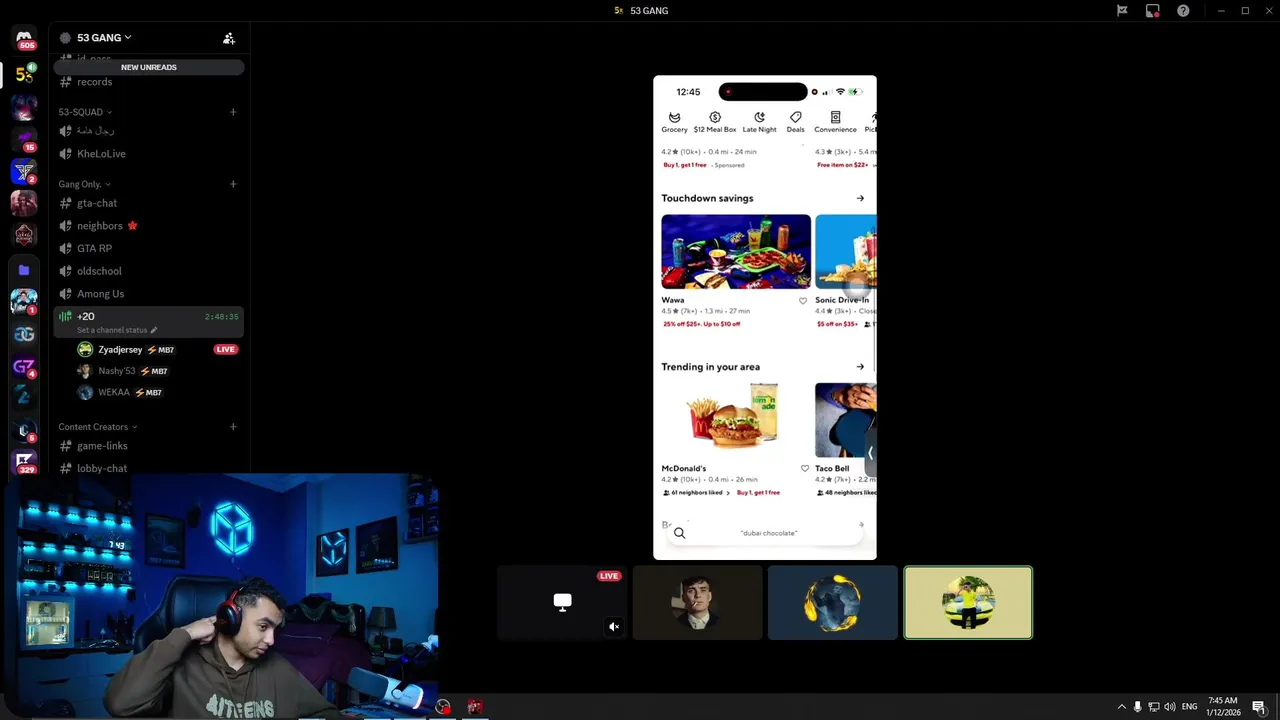The height and width of the screenshot is (720, 1280).
Task: Select the live screen share tile
Action: coord(562,603)
